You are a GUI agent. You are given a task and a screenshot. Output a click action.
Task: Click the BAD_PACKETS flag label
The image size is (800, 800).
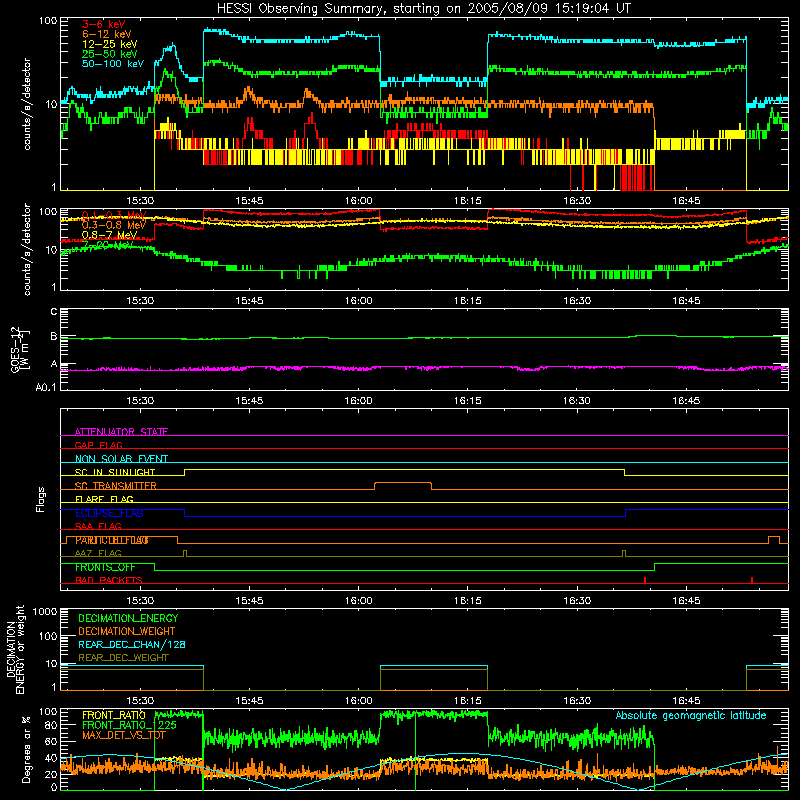pos(109,580)
